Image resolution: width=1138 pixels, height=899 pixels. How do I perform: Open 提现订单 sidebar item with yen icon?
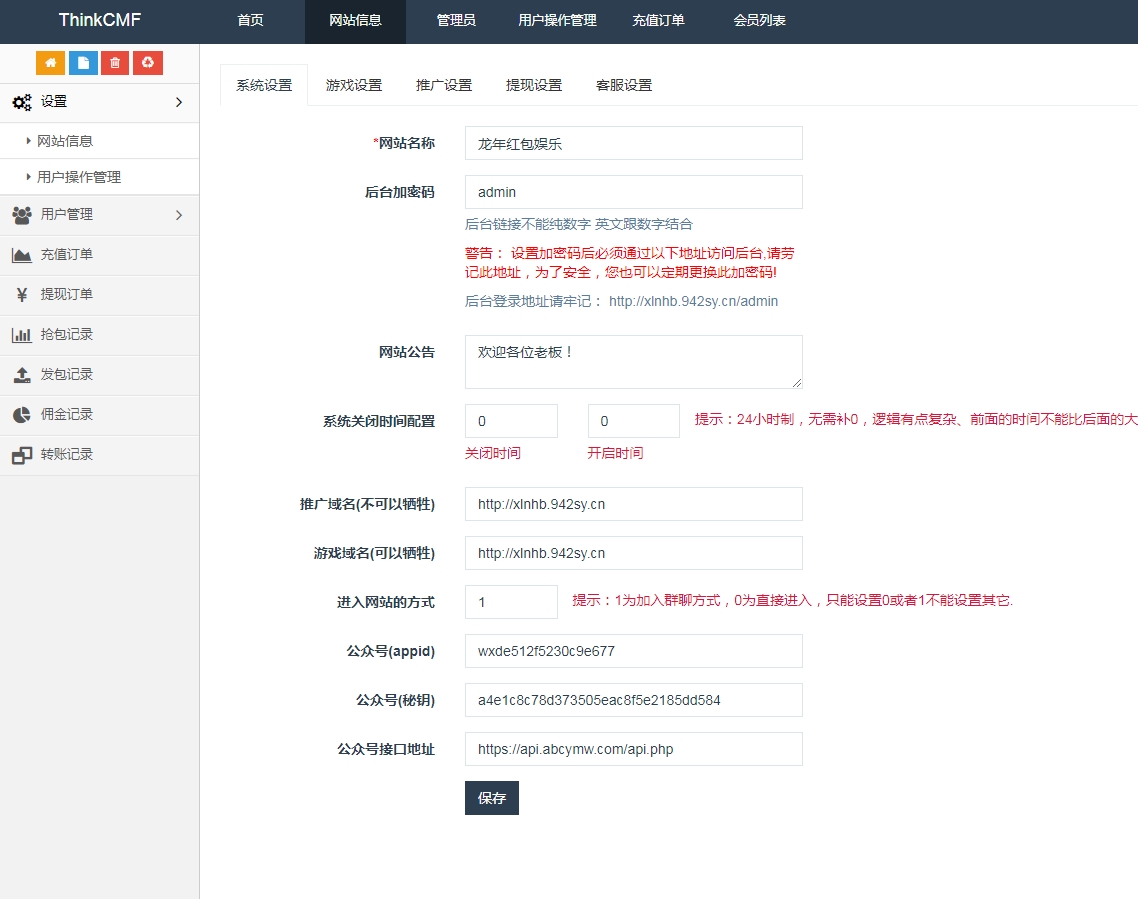click(66, 295)
